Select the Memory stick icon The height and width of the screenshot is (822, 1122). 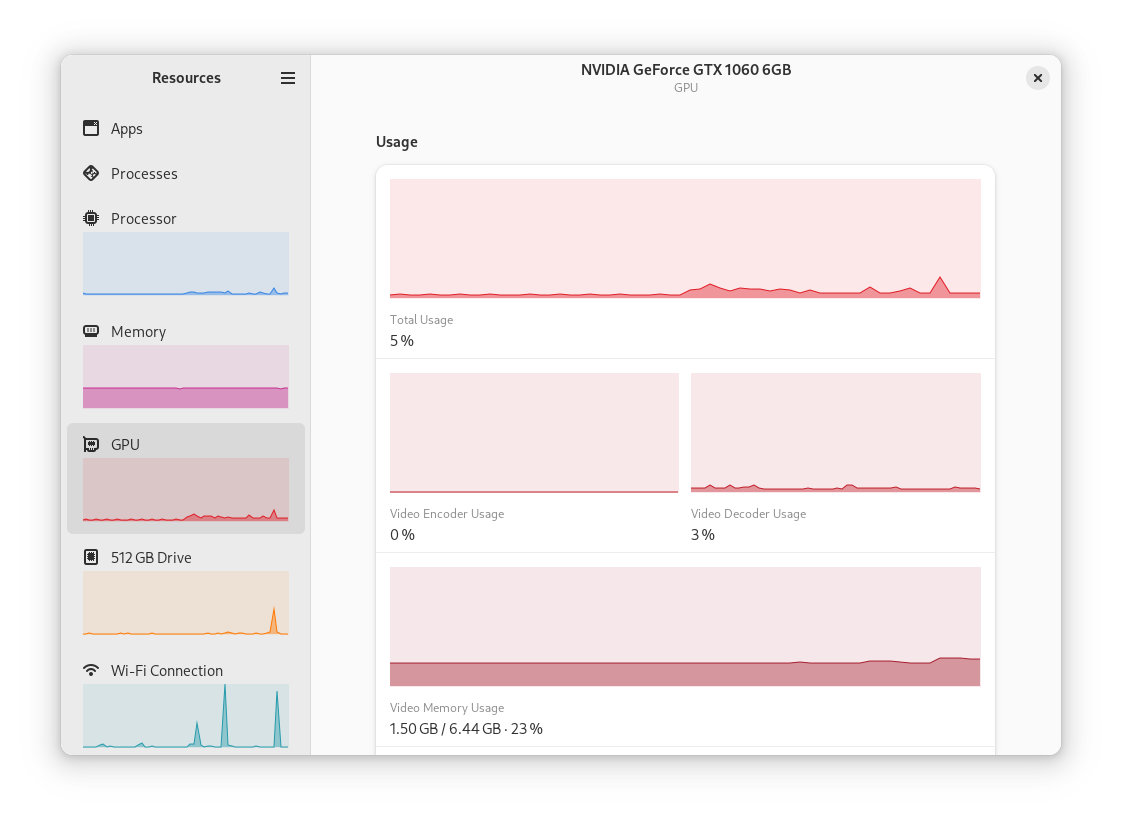coord(89,331)
